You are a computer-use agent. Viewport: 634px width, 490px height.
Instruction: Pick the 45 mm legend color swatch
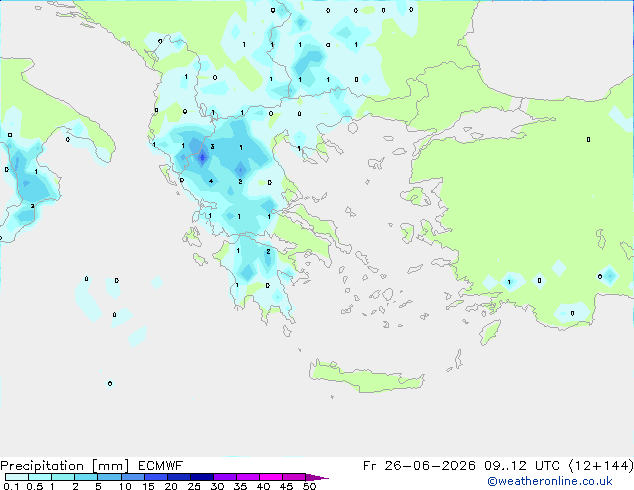click(x=294, y=477)
